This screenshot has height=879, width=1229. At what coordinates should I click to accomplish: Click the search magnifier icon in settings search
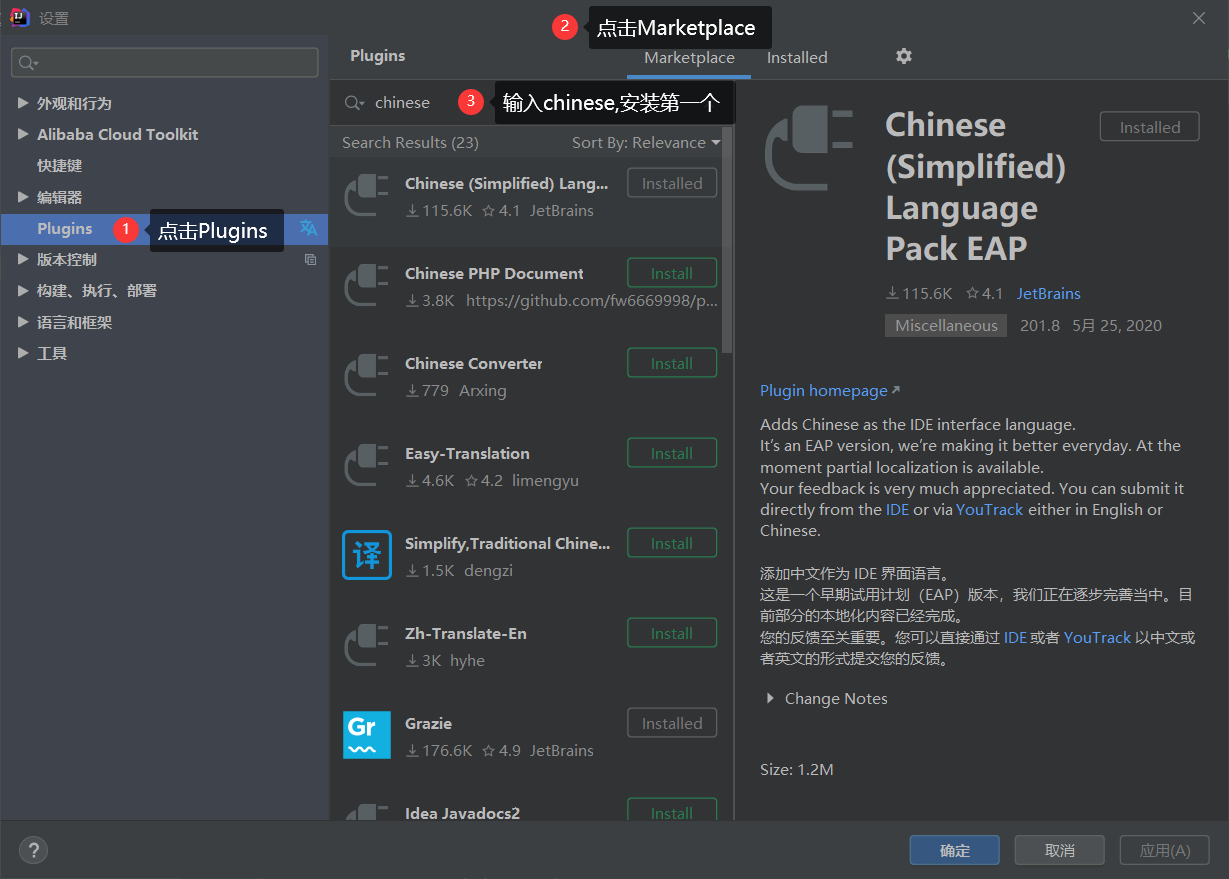(28, 63)
